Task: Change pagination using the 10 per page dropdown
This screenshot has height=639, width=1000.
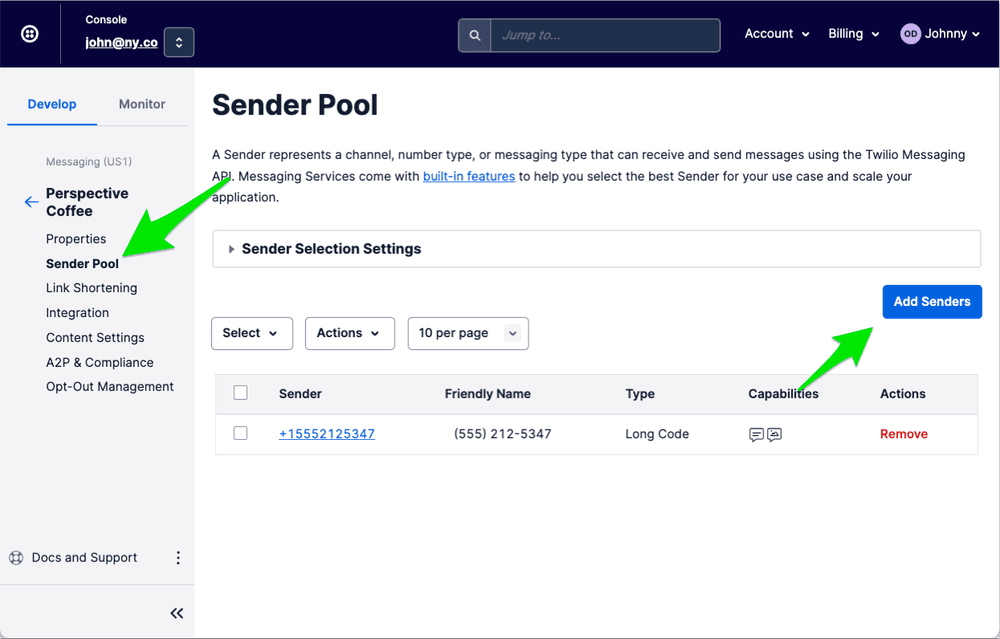Action: (x=467, y=333)
